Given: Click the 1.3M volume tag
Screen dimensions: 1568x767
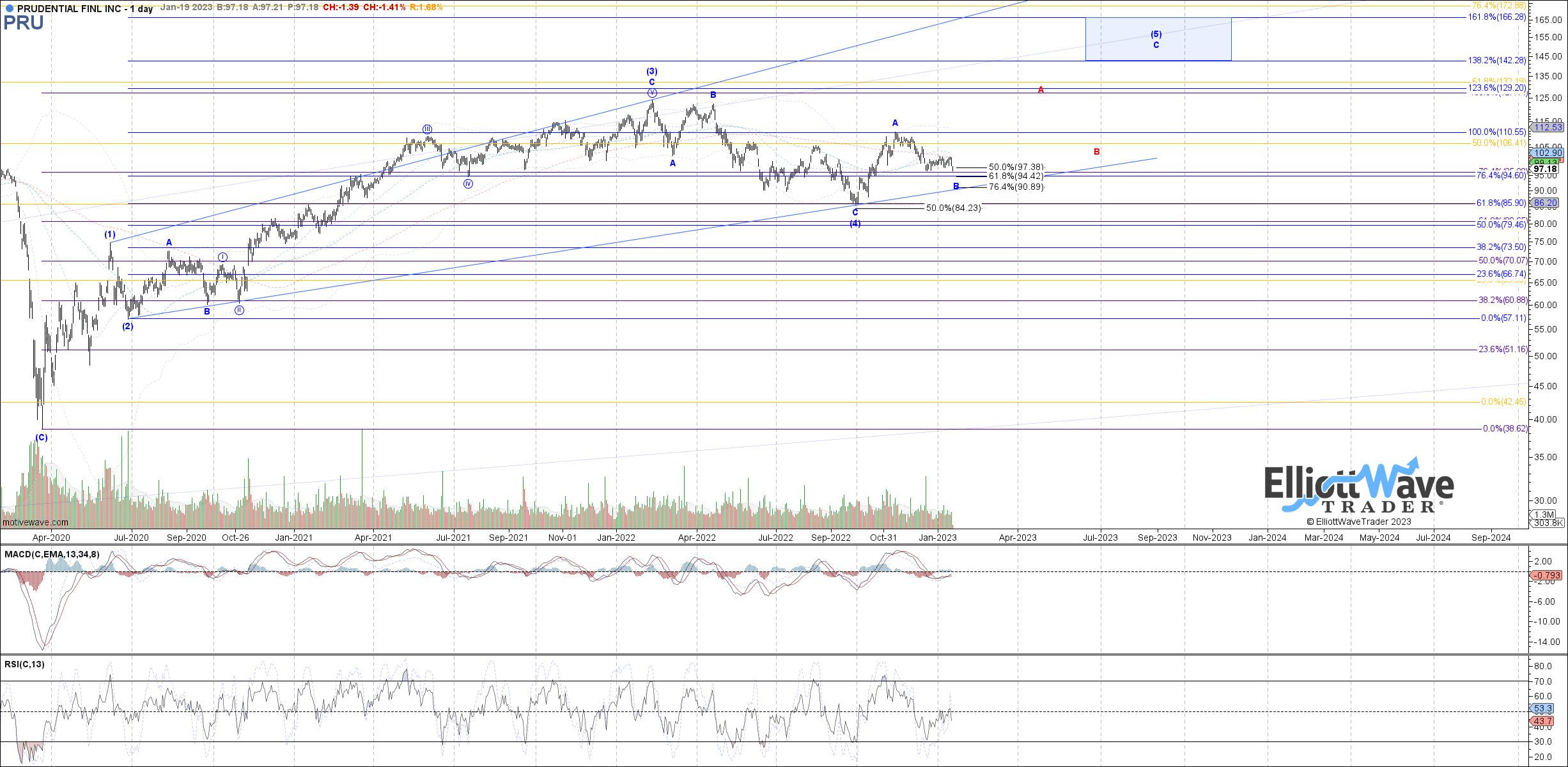Looking at the screenshot, I should point(1544,515).
